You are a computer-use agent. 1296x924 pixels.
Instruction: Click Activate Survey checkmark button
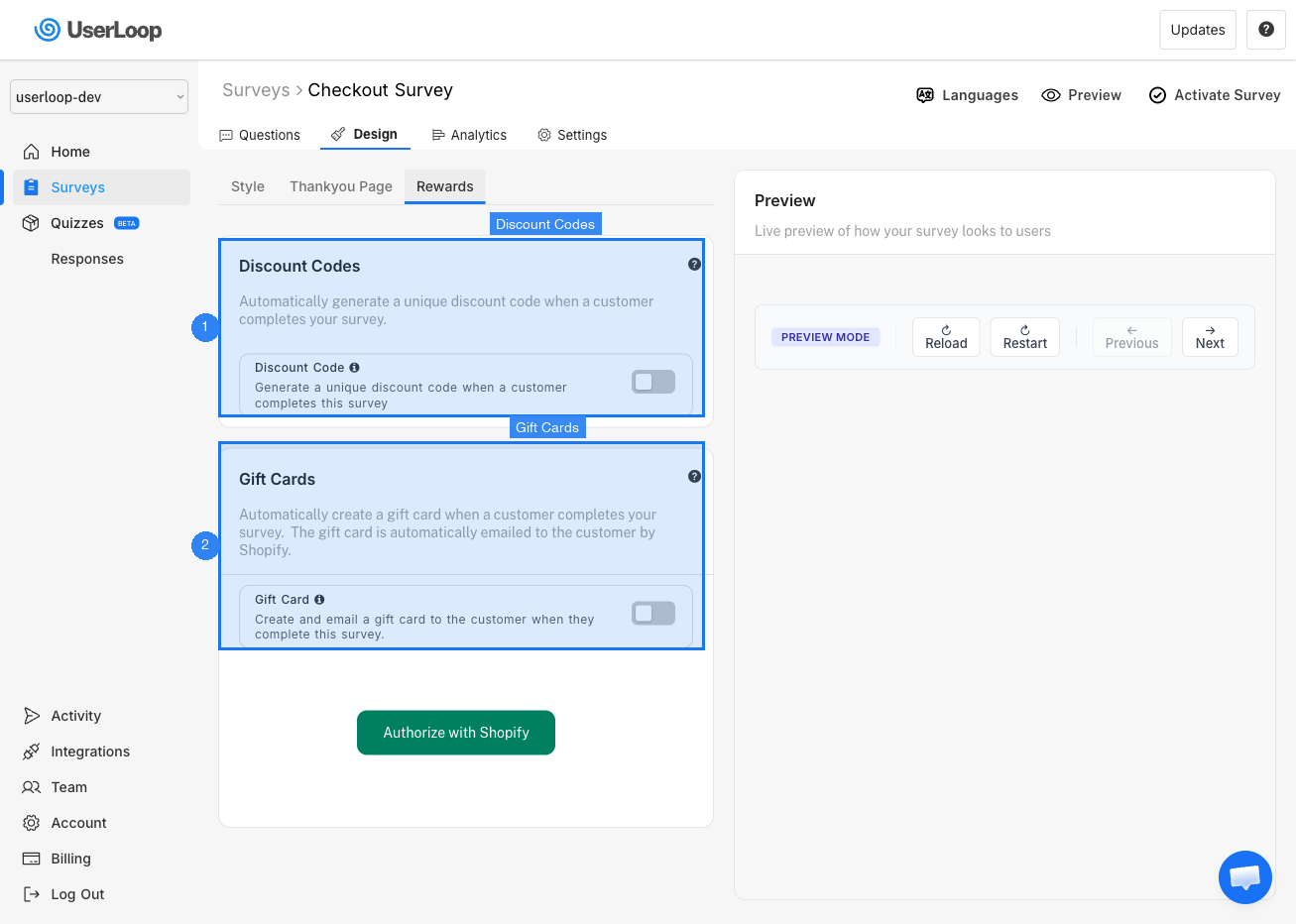[1214, 95]
